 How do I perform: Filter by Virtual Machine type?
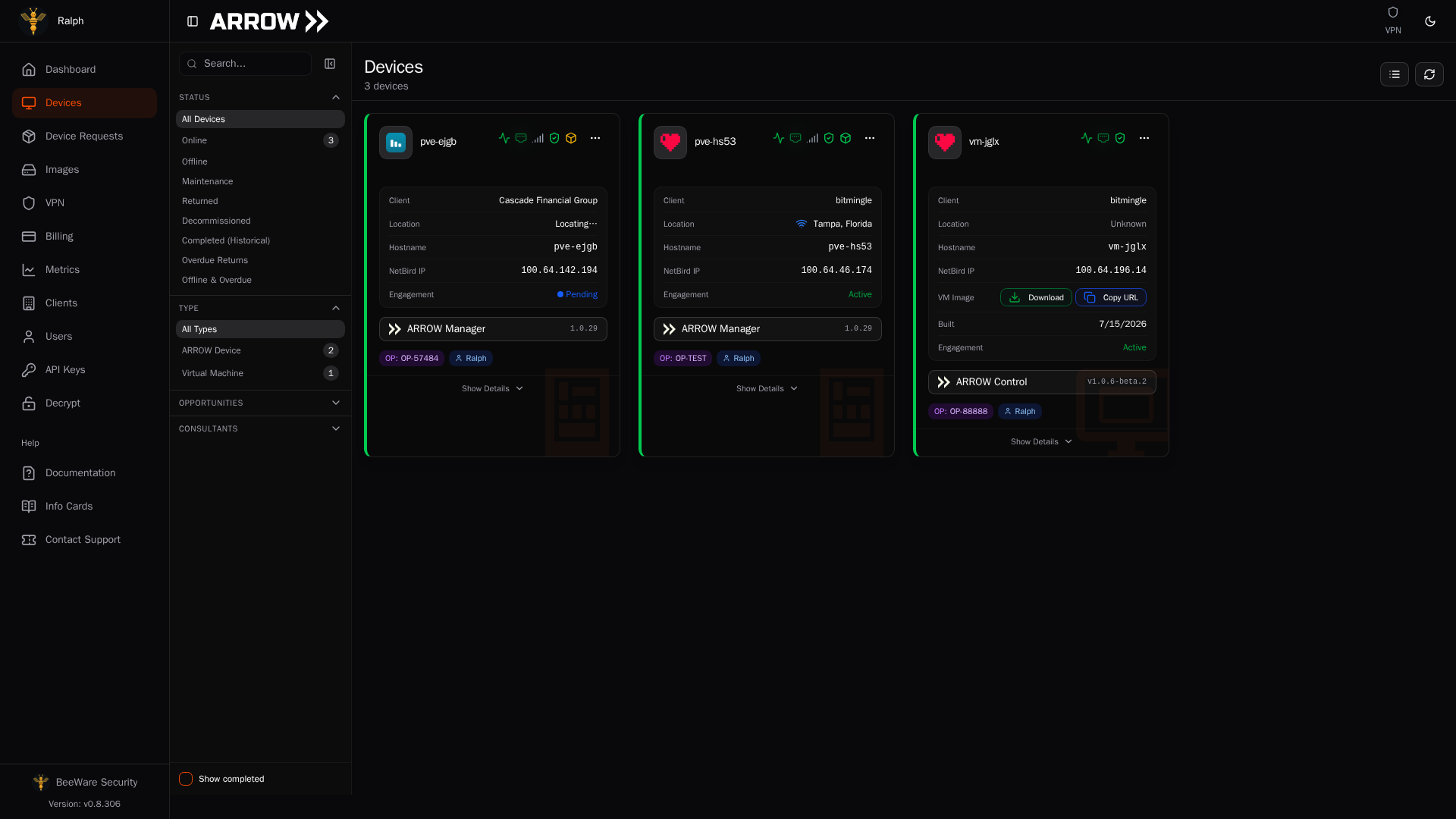[260, 373]
